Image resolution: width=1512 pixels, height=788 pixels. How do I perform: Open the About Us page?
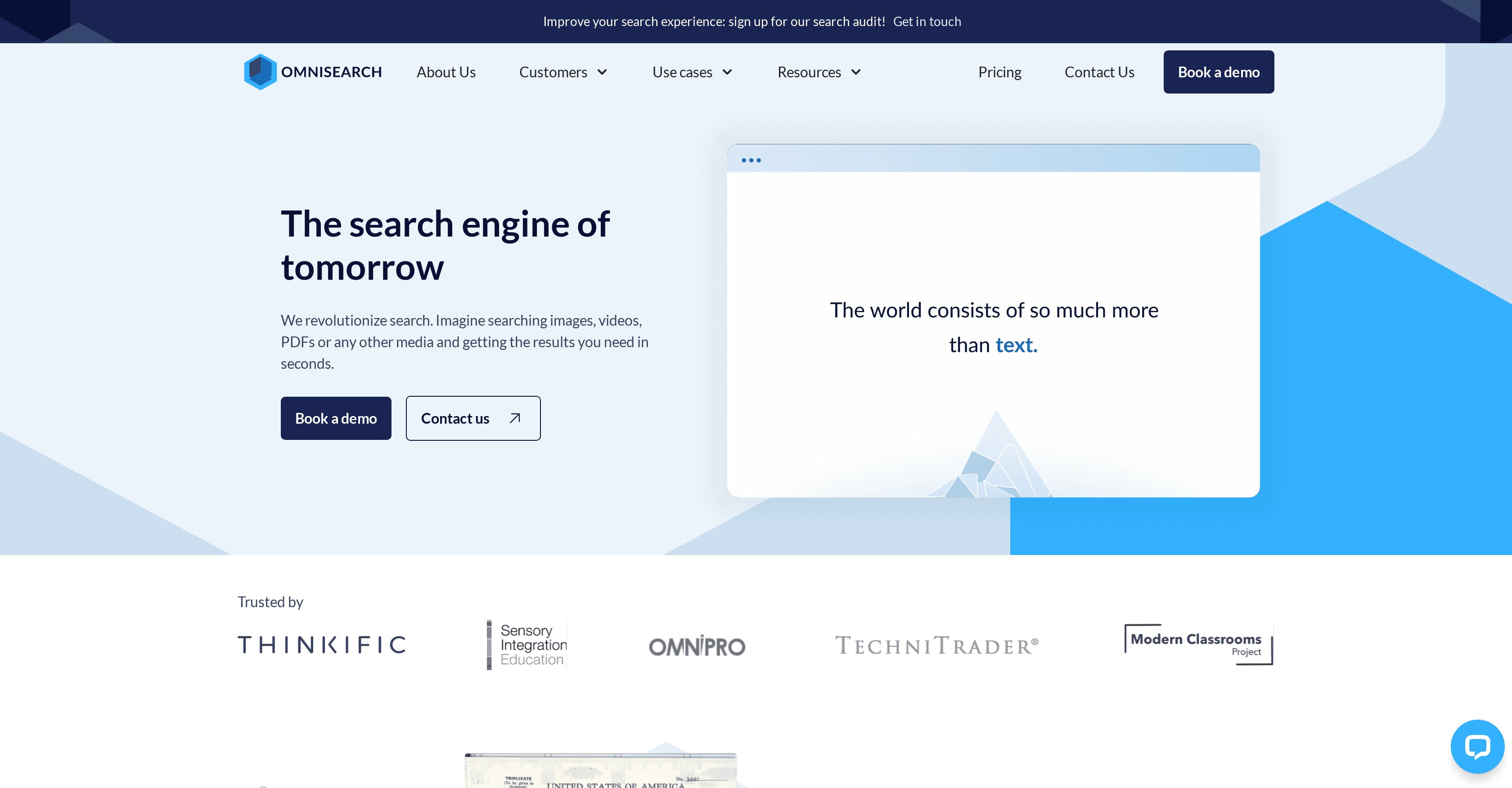click(x=445, y=72)
